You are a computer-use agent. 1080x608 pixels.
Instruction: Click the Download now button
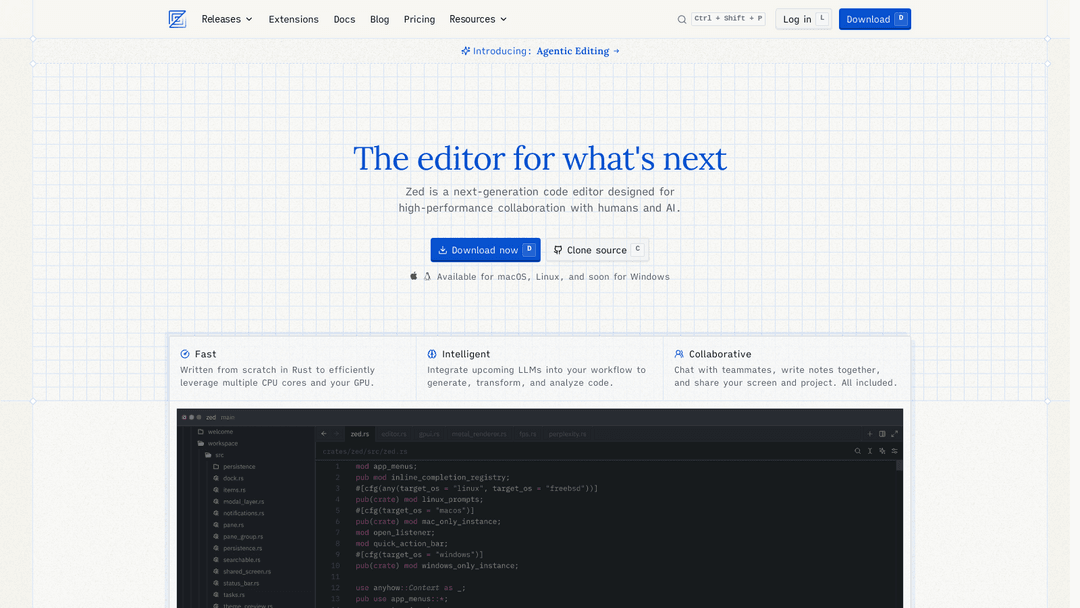click(x=486, y=250)
